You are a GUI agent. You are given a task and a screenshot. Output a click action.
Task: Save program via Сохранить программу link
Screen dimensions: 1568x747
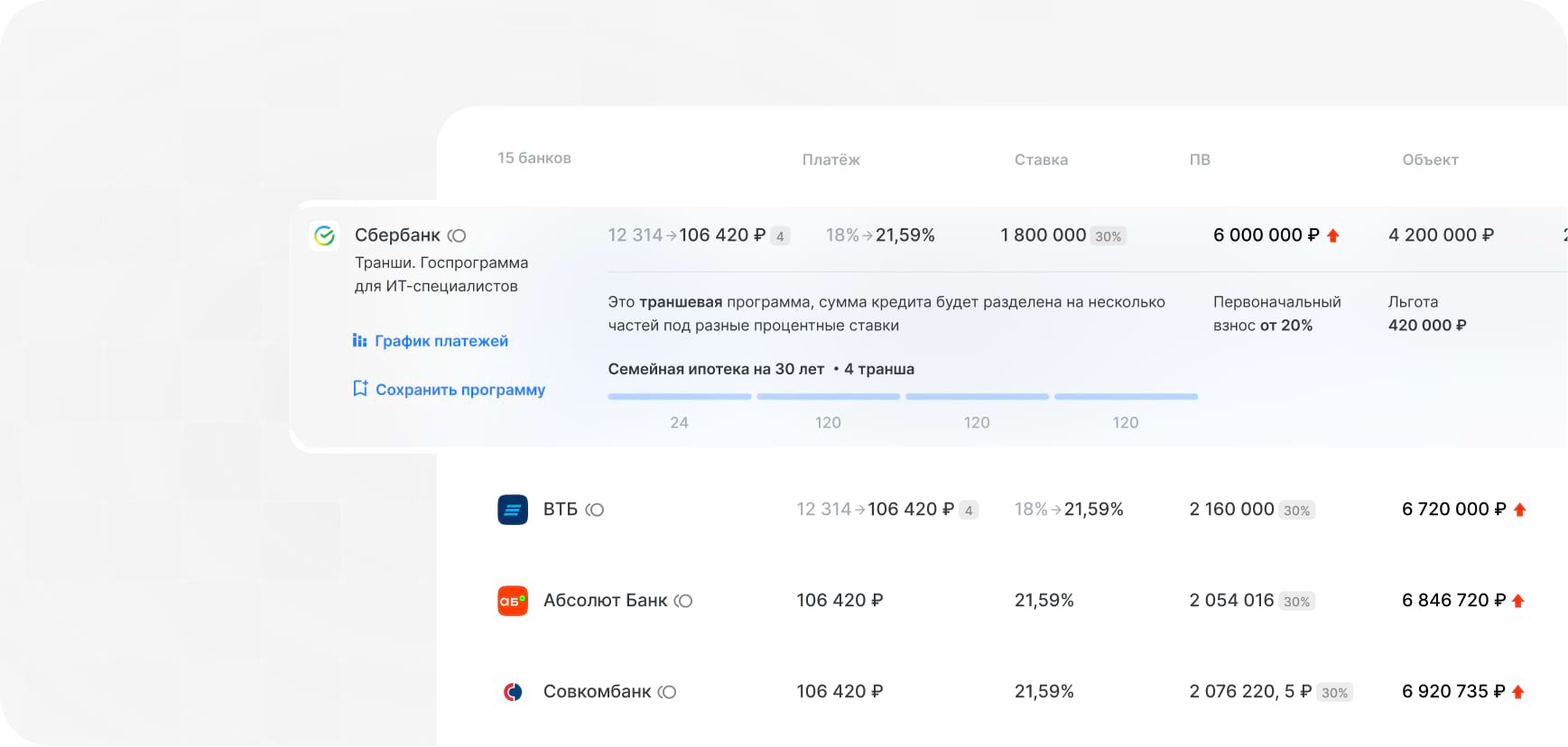pos(449,390)
